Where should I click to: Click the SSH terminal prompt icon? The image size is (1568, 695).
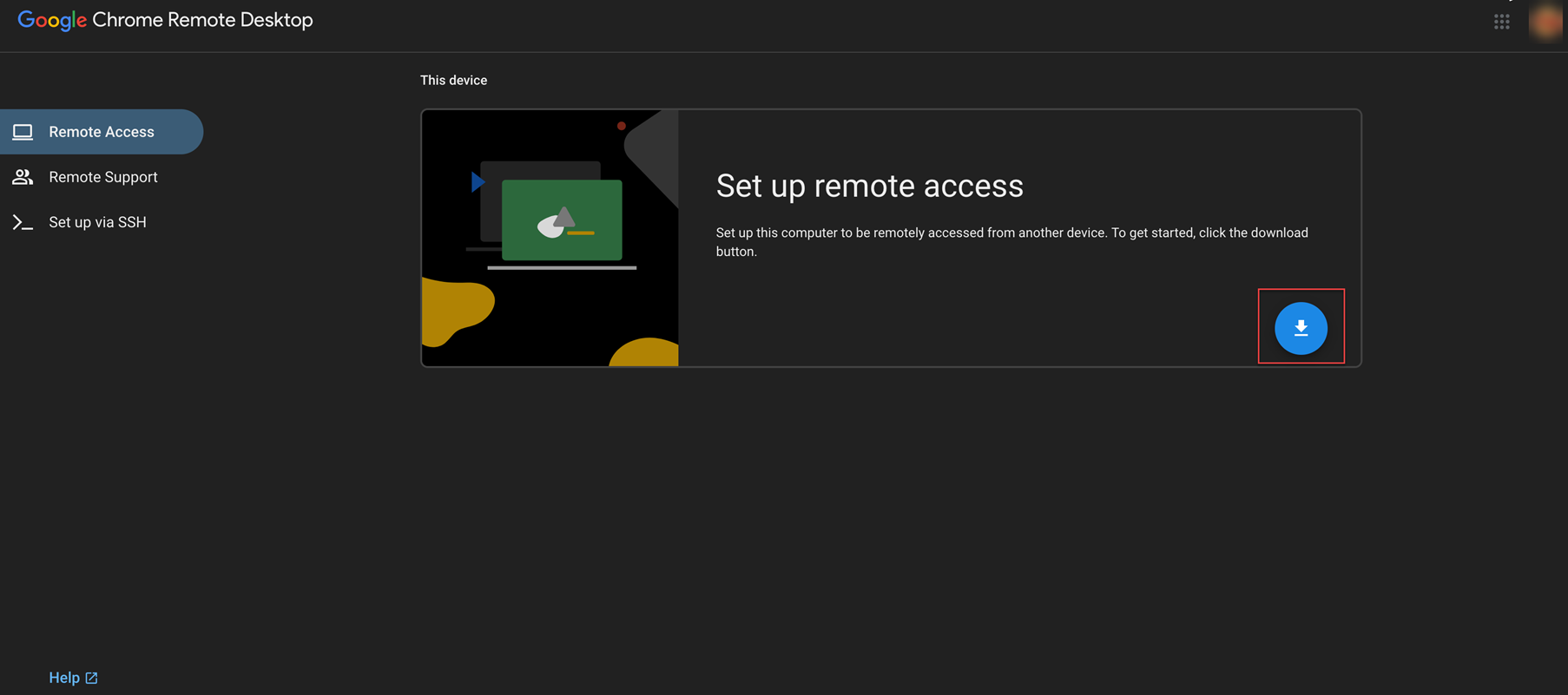23,223
